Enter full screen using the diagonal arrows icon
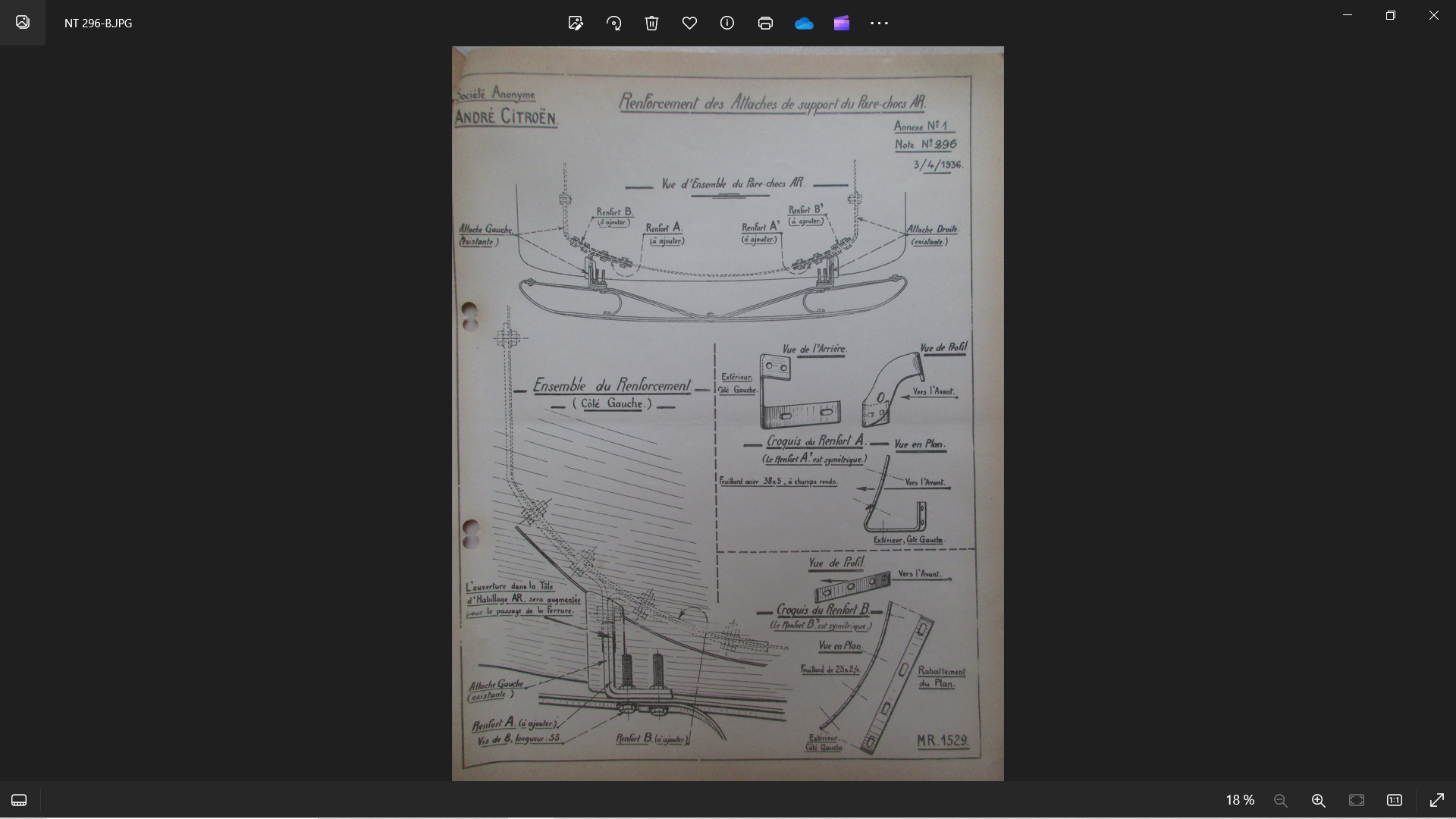 coord(1437,800)
